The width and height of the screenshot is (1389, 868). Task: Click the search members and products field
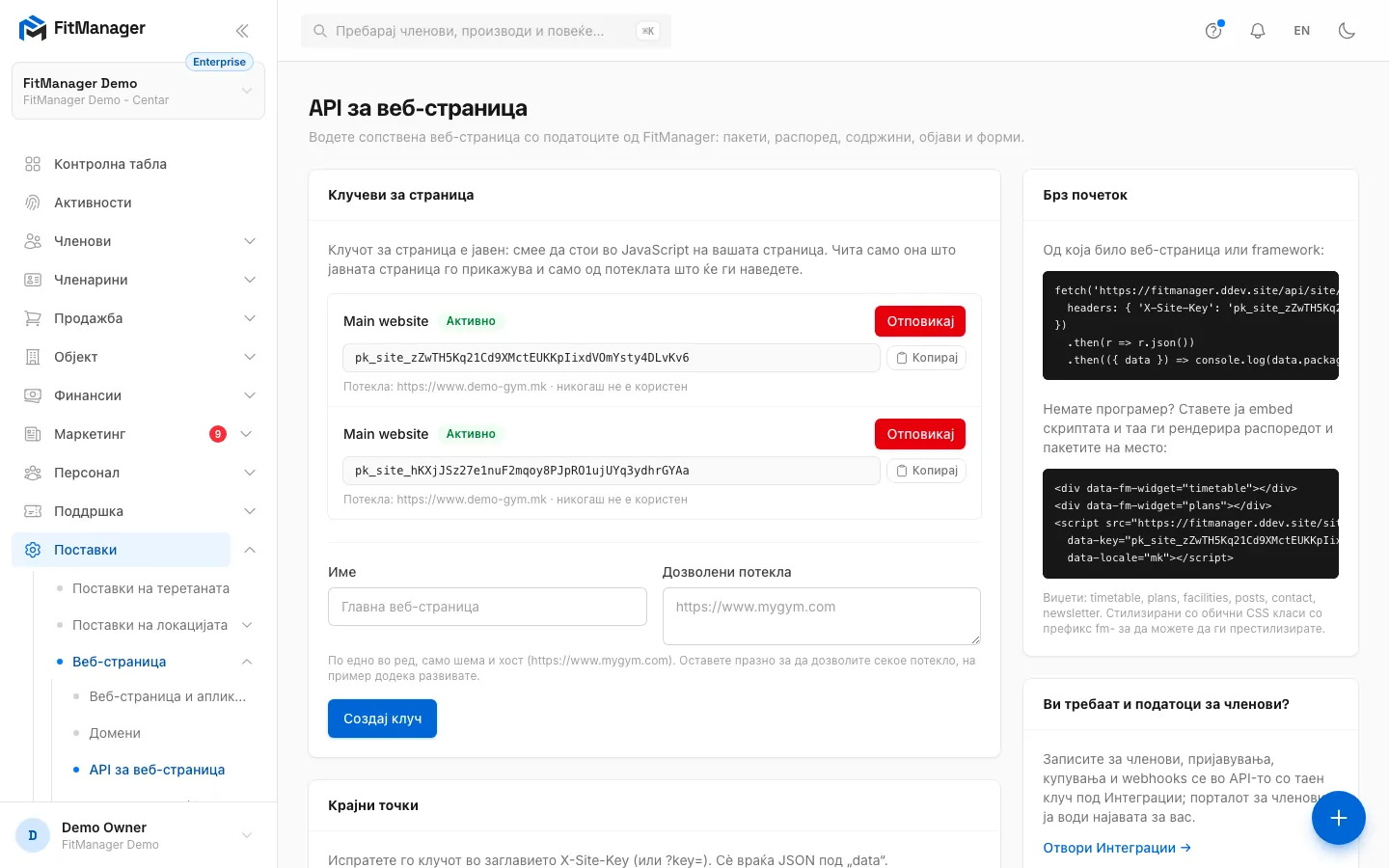(x=486, y=31)
